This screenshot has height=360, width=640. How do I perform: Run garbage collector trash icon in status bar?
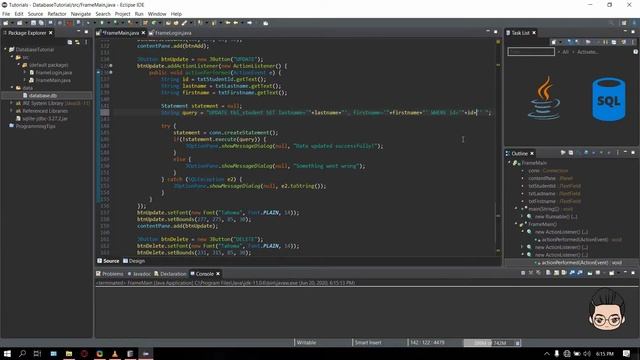click(x=518, y=343)
